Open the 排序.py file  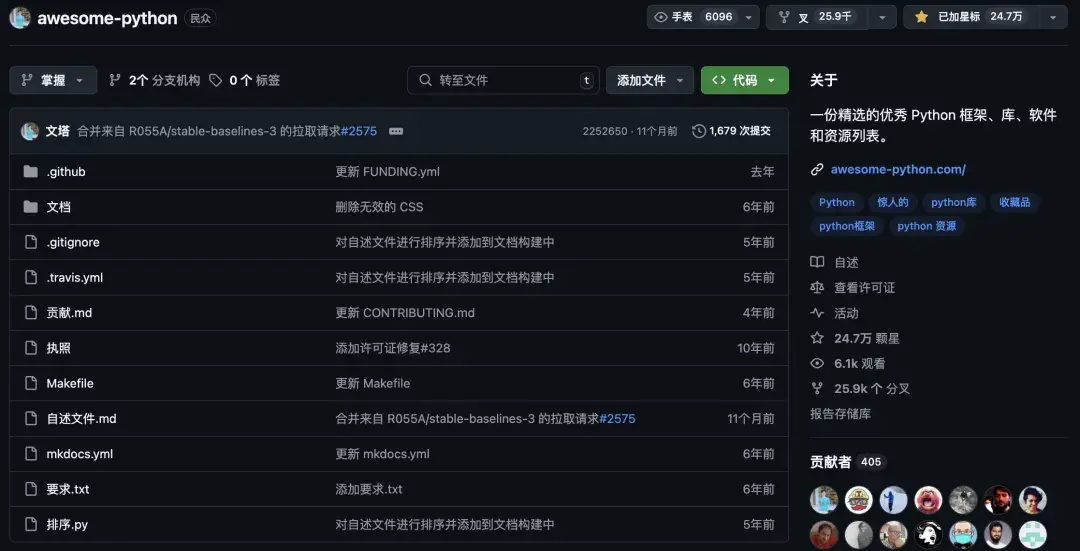[x=67, y=525]
